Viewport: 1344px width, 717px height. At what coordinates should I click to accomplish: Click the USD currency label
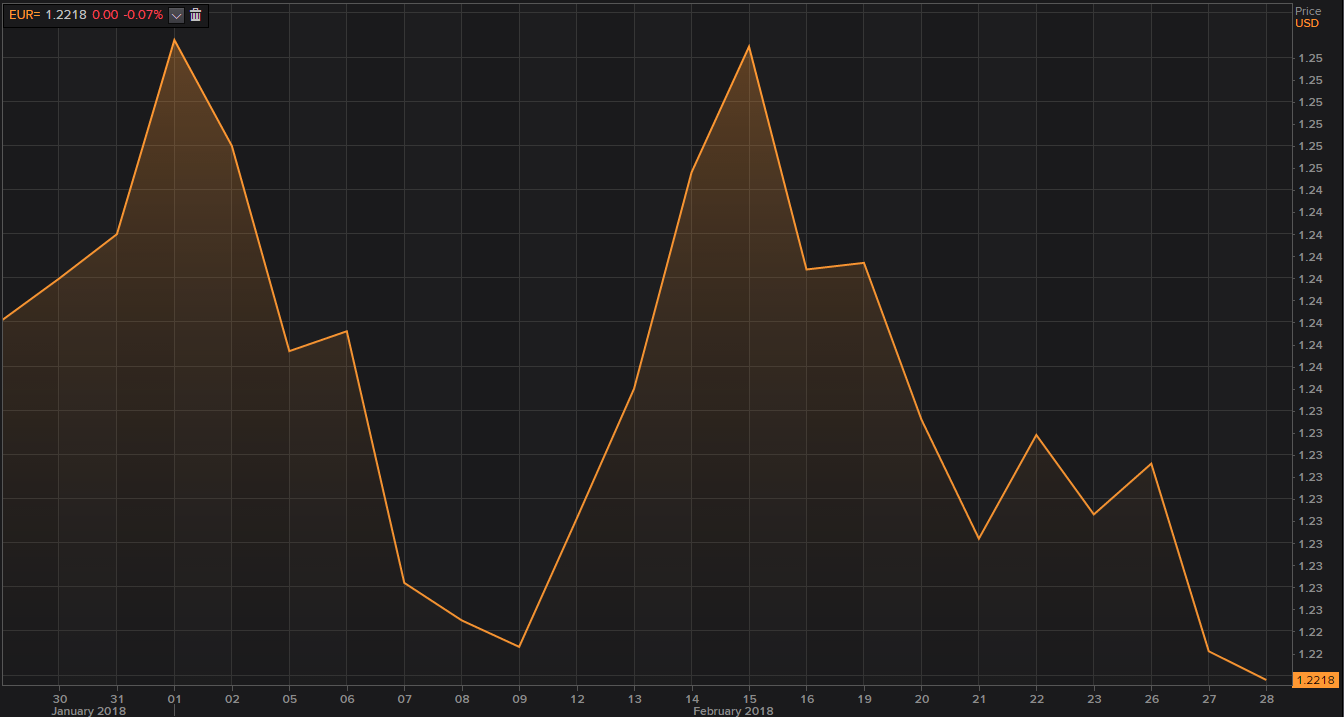[1307, 23]
